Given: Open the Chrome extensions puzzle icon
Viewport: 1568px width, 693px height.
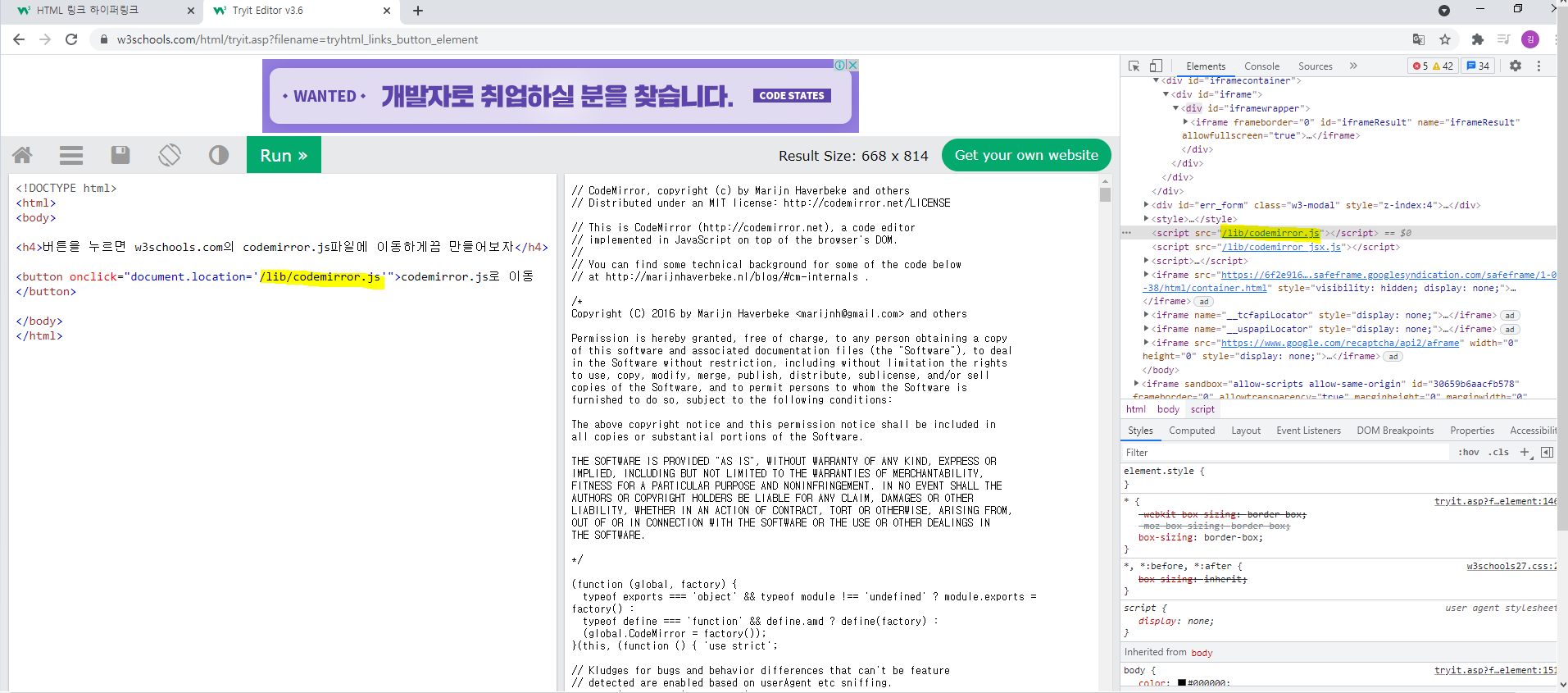Looking at the screenshot, I should tap(1478, 39).
